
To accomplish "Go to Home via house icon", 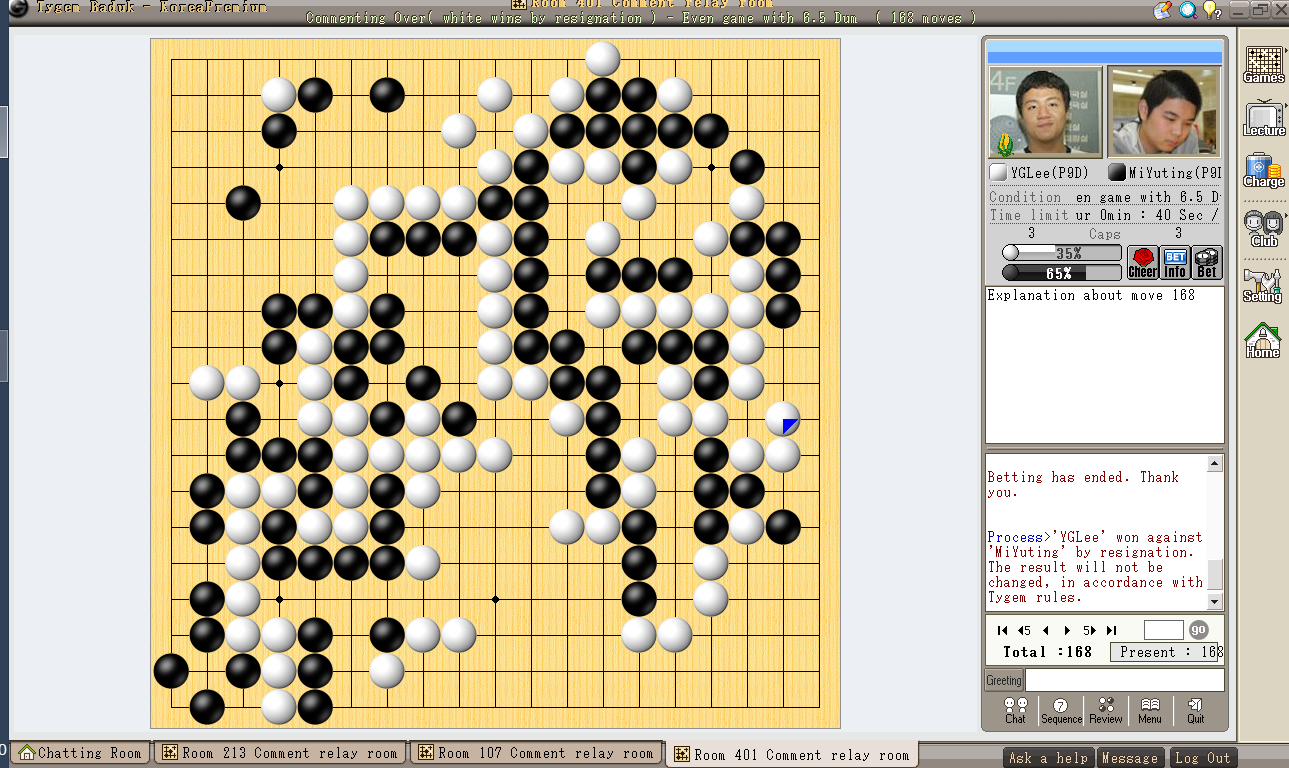I will coord(1262,341).
